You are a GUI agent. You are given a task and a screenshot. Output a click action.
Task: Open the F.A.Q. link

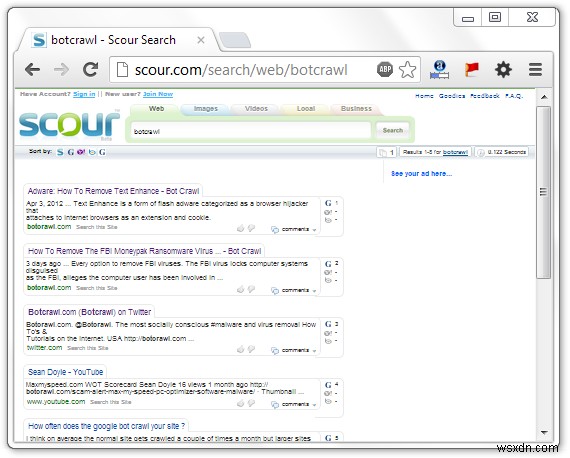pyautogui.click(x=514, y=96)
